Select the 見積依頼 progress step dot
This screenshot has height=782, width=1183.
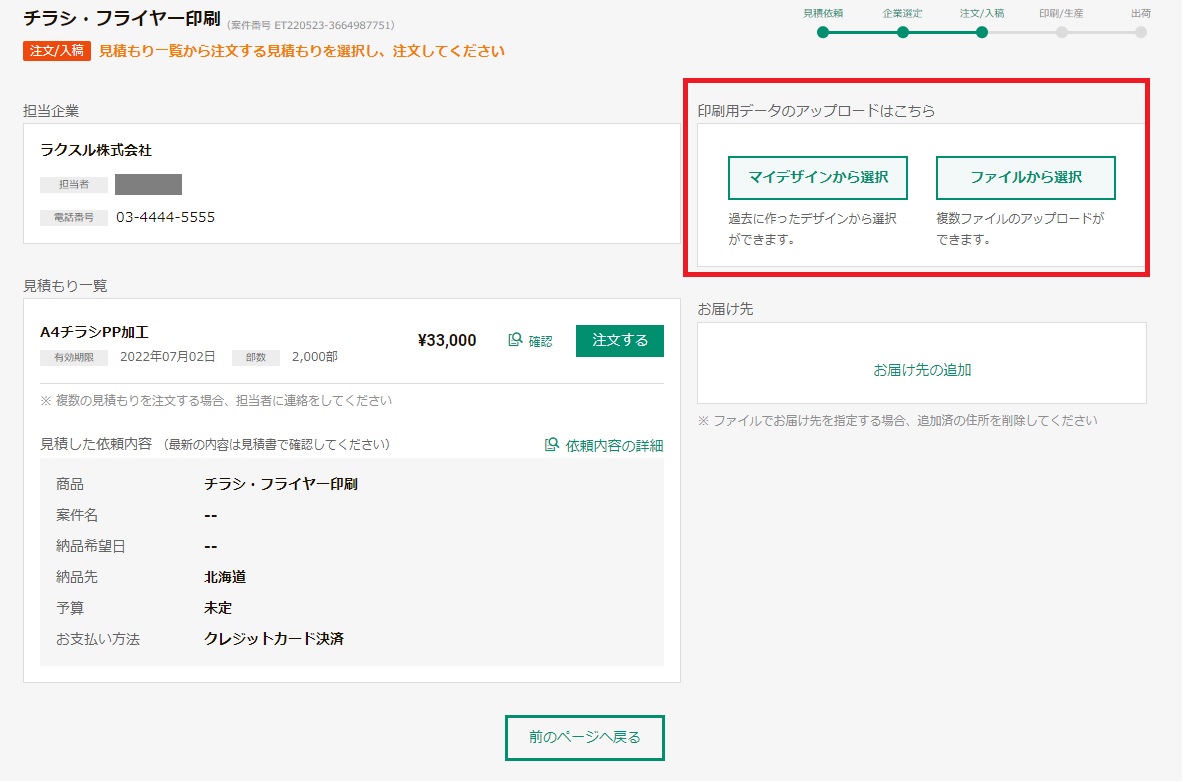(823, 32)
